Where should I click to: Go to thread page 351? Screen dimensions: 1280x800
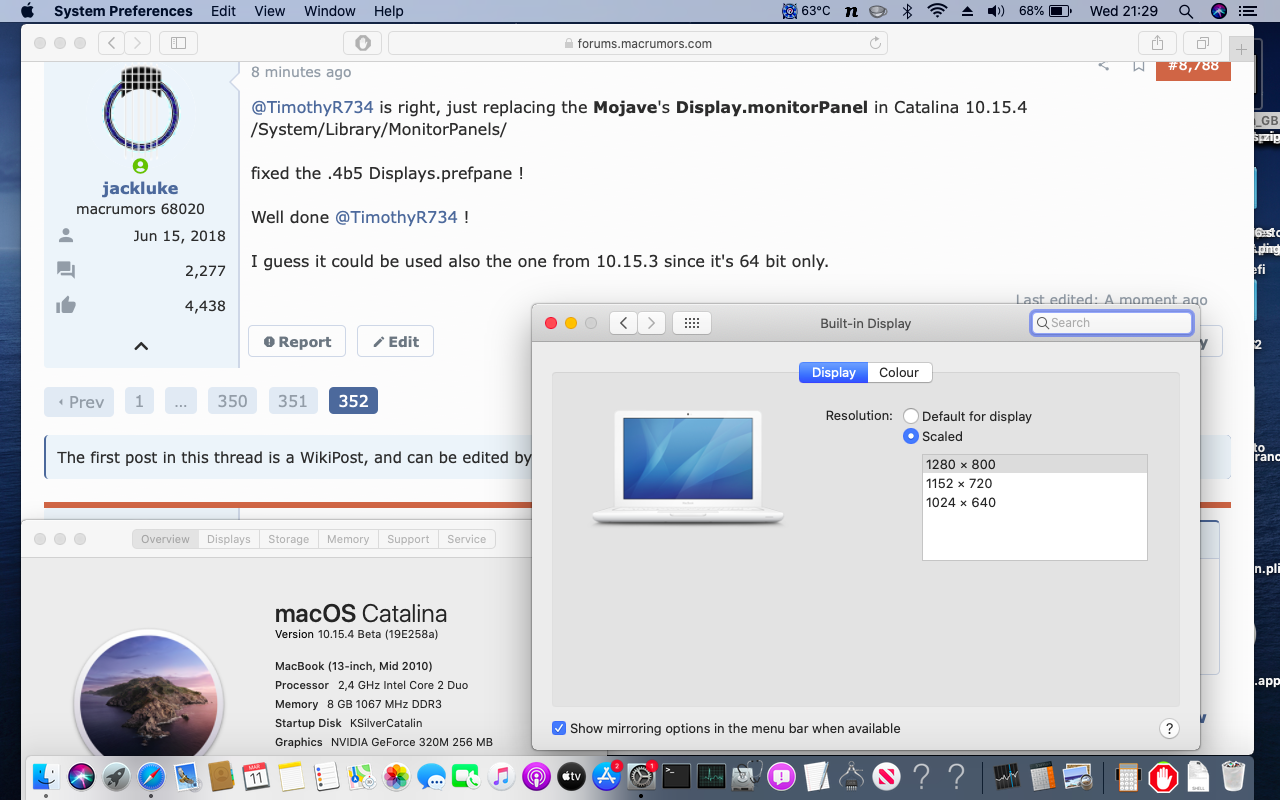coord(293,401)
